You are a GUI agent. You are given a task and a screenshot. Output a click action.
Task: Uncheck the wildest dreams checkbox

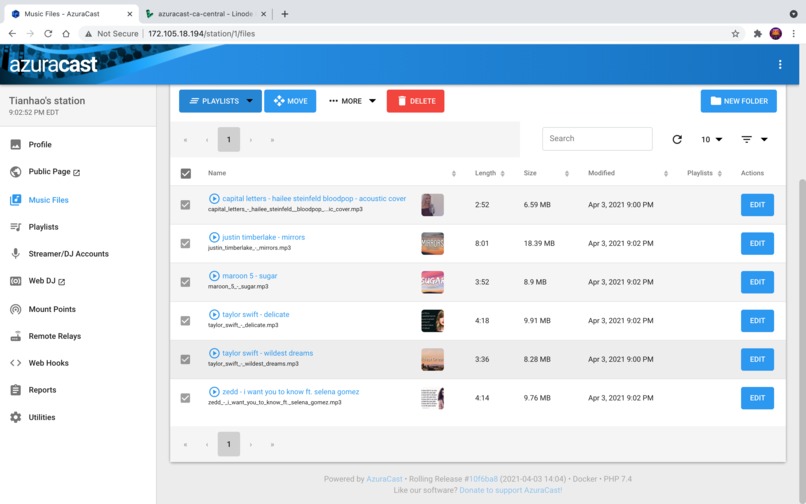[186, 359]
